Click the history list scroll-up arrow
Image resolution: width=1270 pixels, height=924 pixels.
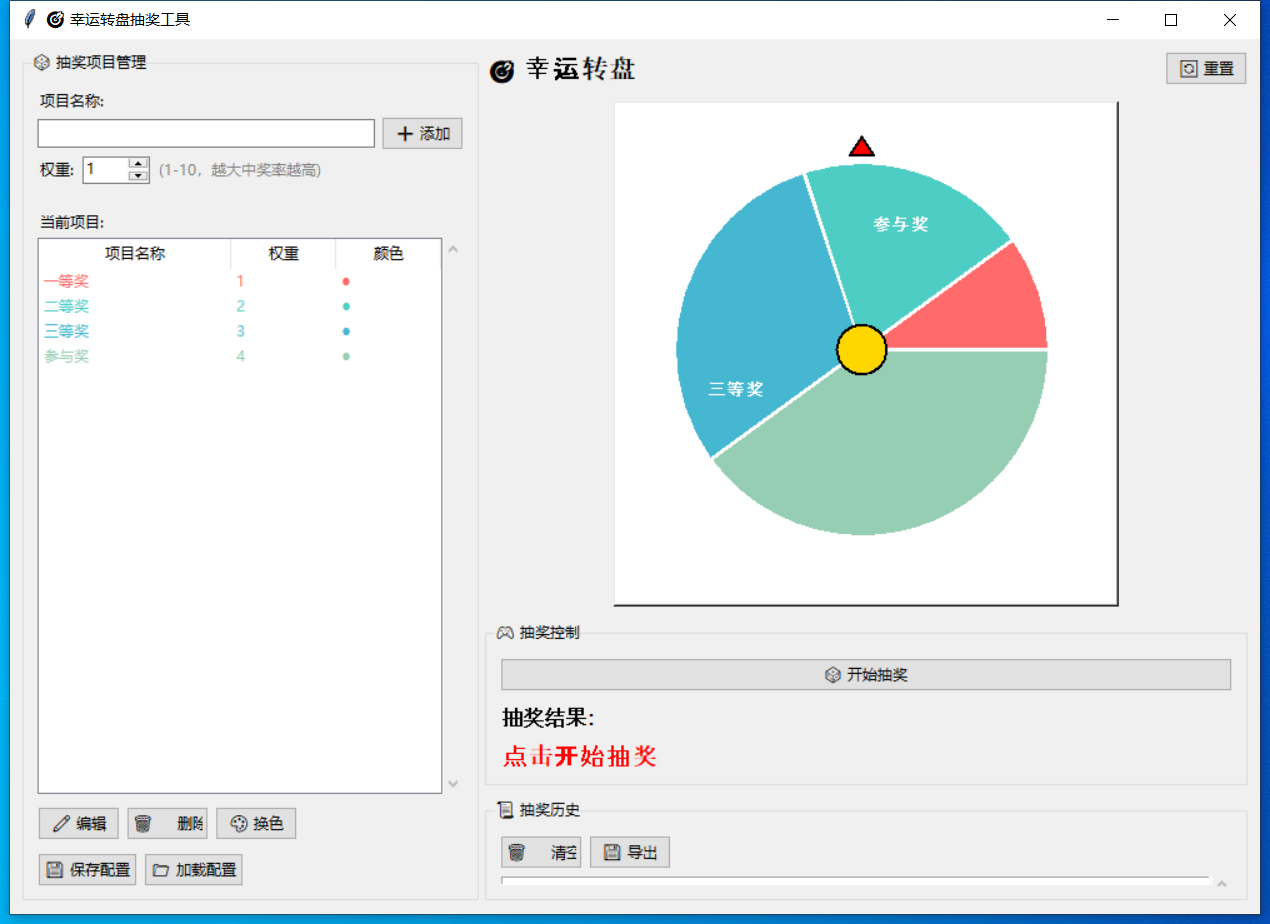tap(1222, 885)
